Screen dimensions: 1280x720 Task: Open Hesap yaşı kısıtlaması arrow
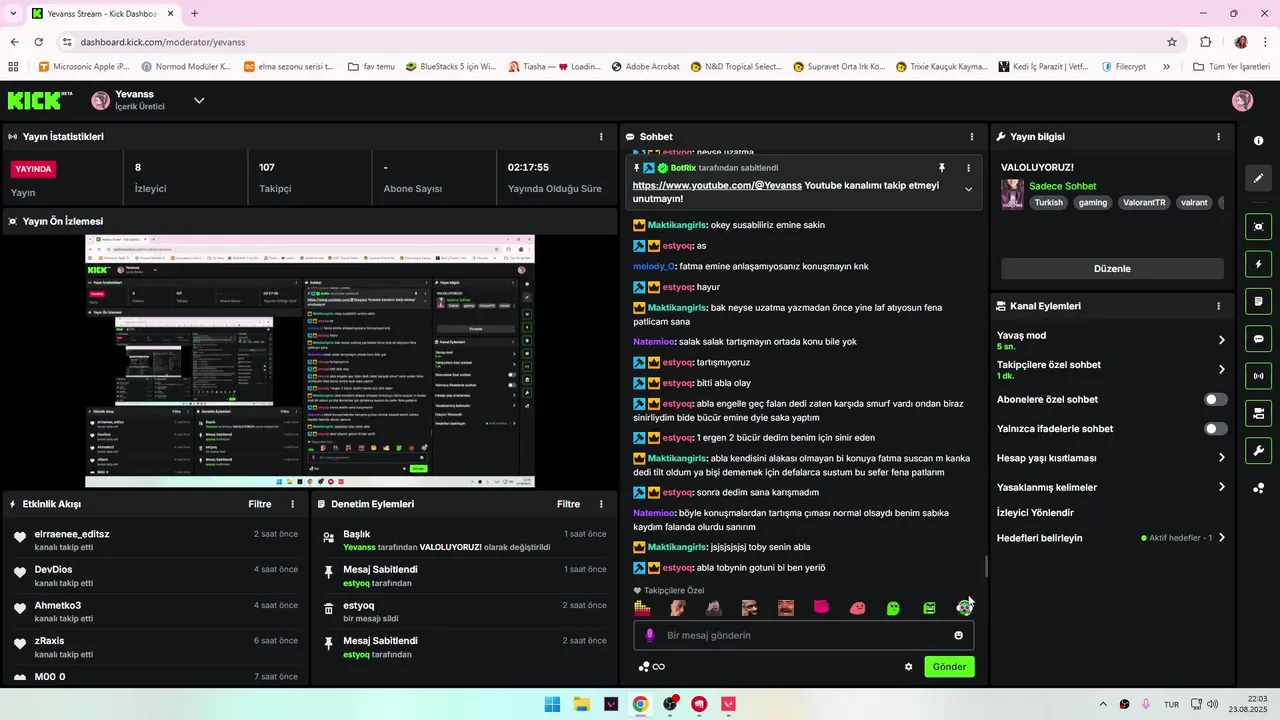(x=1221, y=458)
